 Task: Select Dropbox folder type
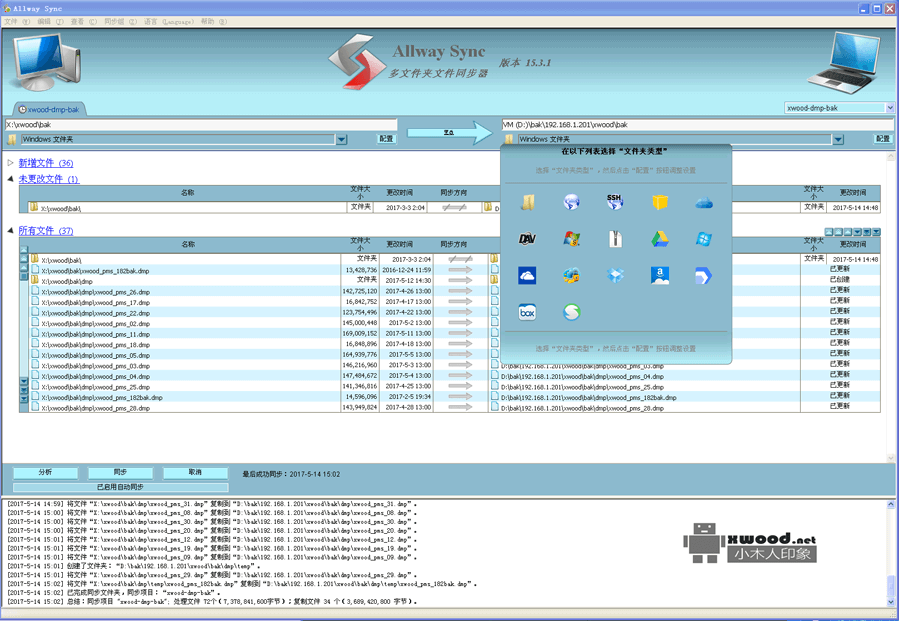[x=615, y=276]
